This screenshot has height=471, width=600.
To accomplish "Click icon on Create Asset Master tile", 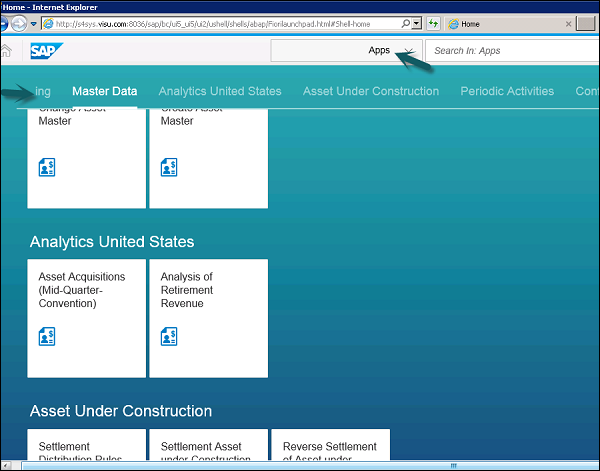I will point(169,167).
